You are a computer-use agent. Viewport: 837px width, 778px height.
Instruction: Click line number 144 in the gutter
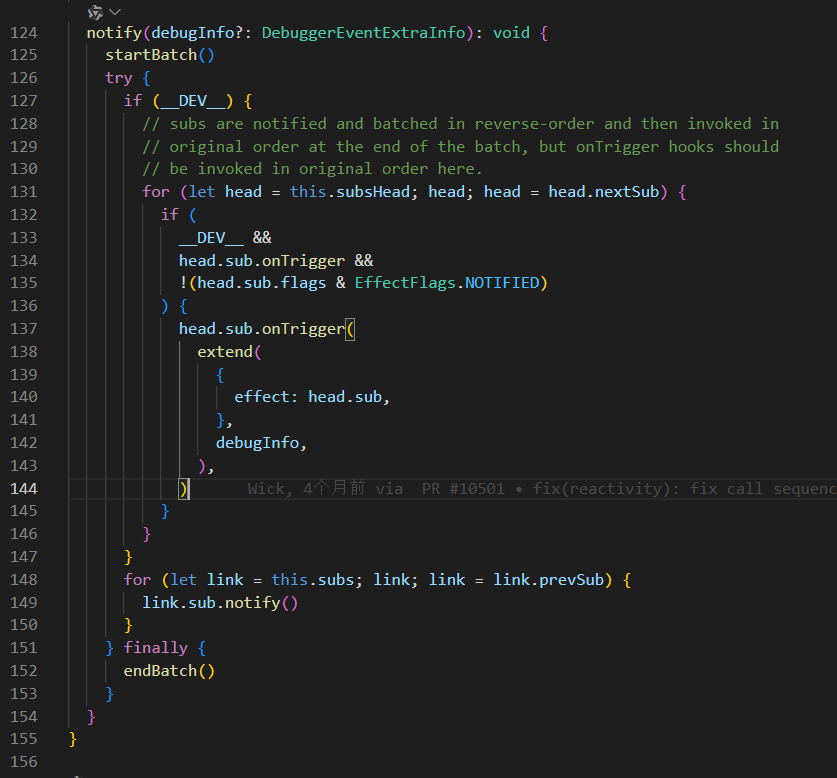(24, 489)
